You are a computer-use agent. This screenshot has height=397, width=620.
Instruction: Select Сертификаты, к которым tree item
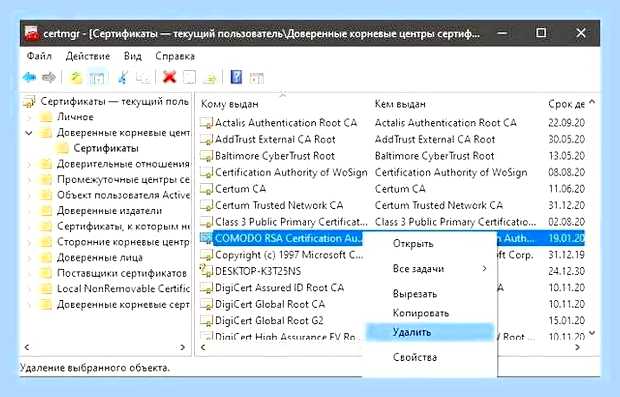pos(123,226)
